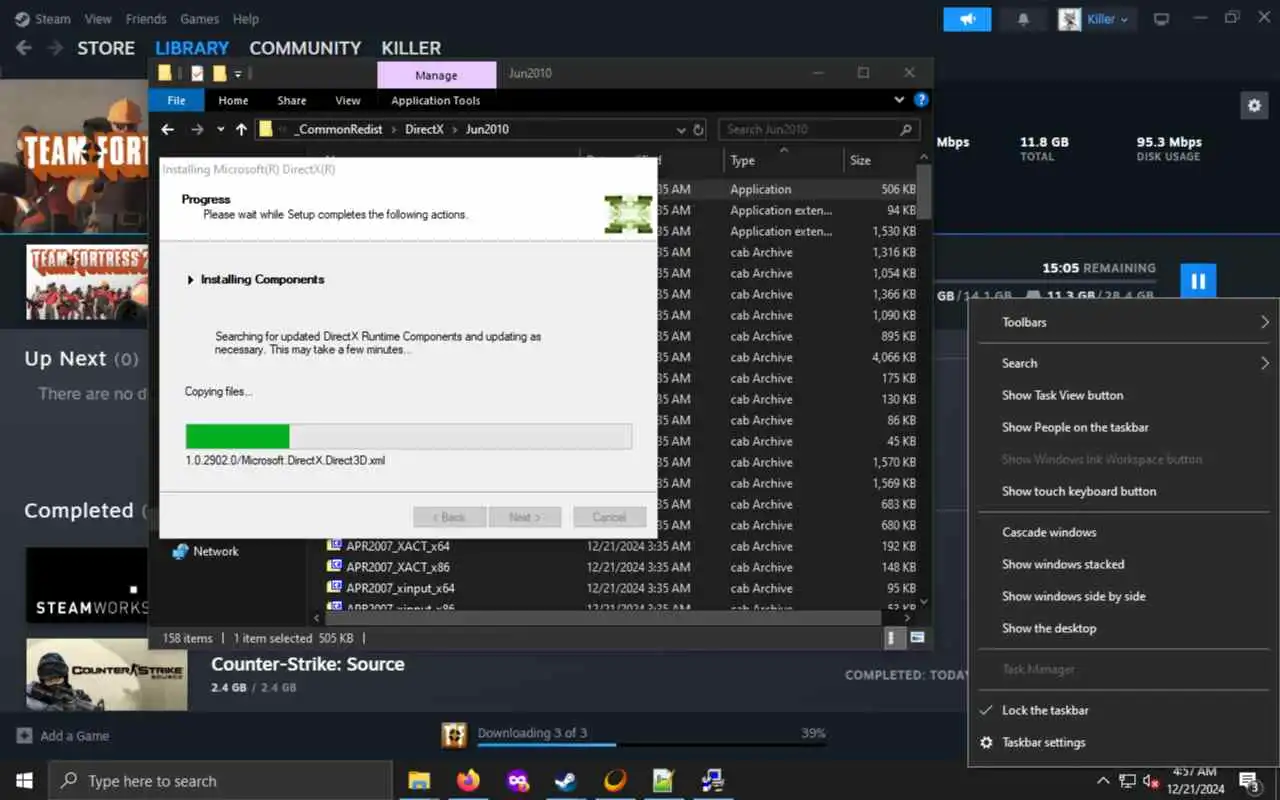Launch Firefox from the taskbar
The width and height of the screenshot is (1280, 800).
click(x=468, y=781)
